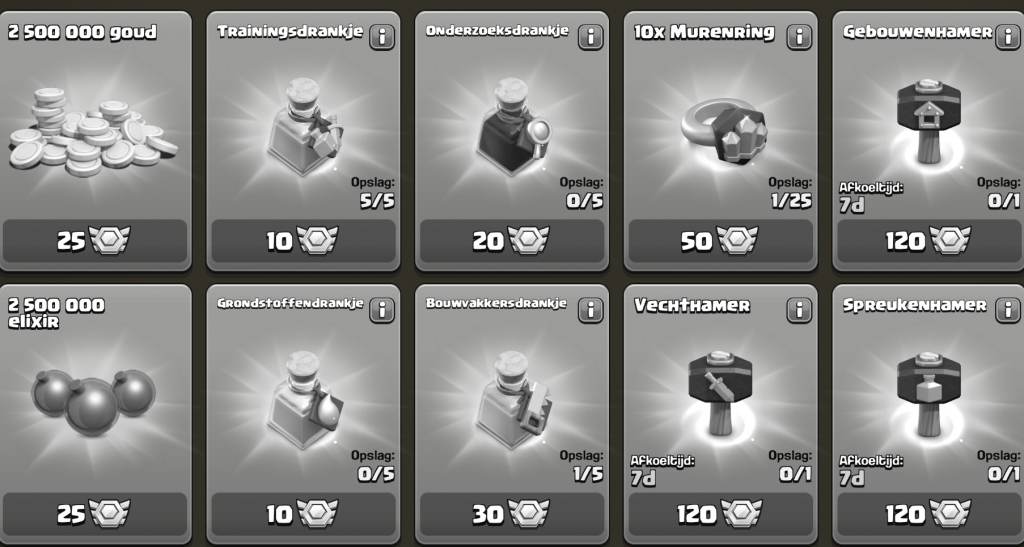Buy 10x Murenring for 50 medals
1024x547 pixels.
point(720,241)
